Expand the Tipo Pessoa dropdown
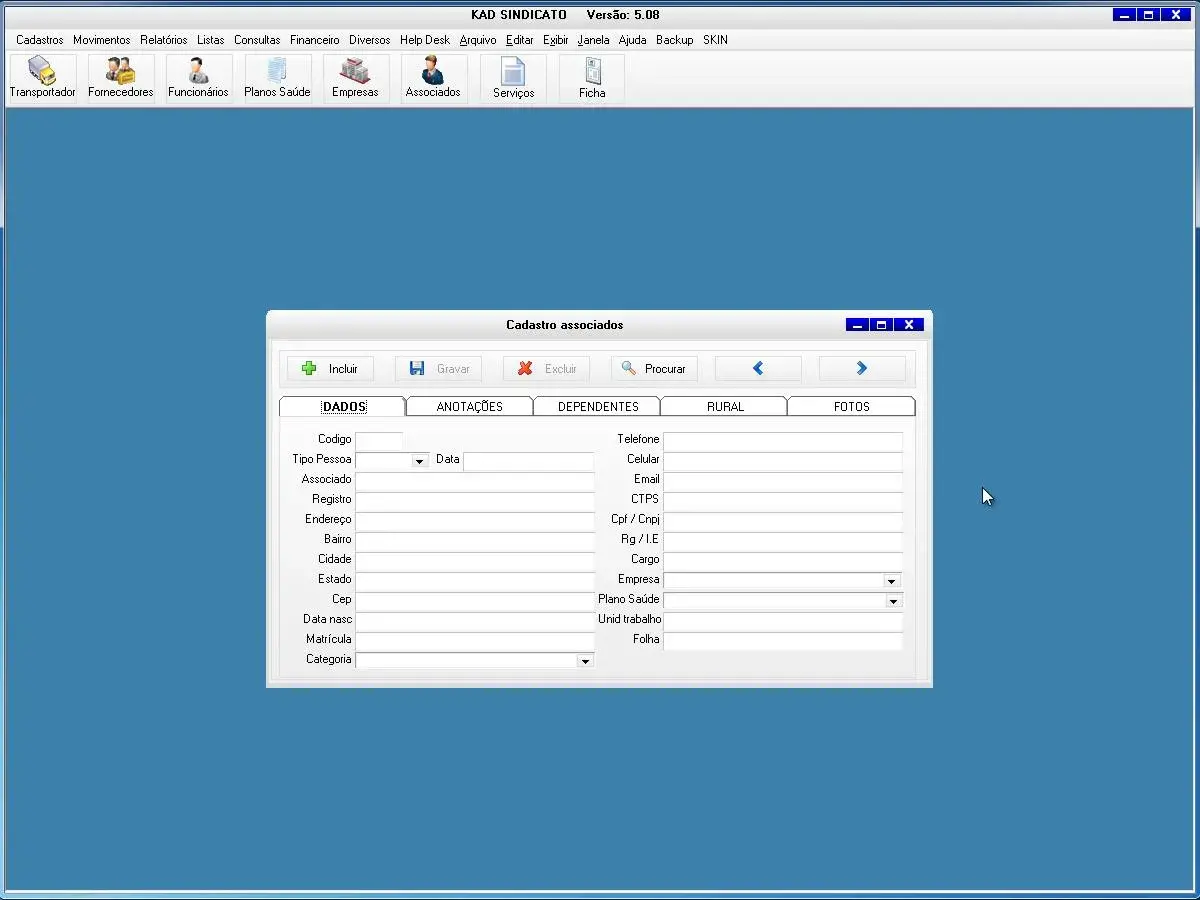 420,461
